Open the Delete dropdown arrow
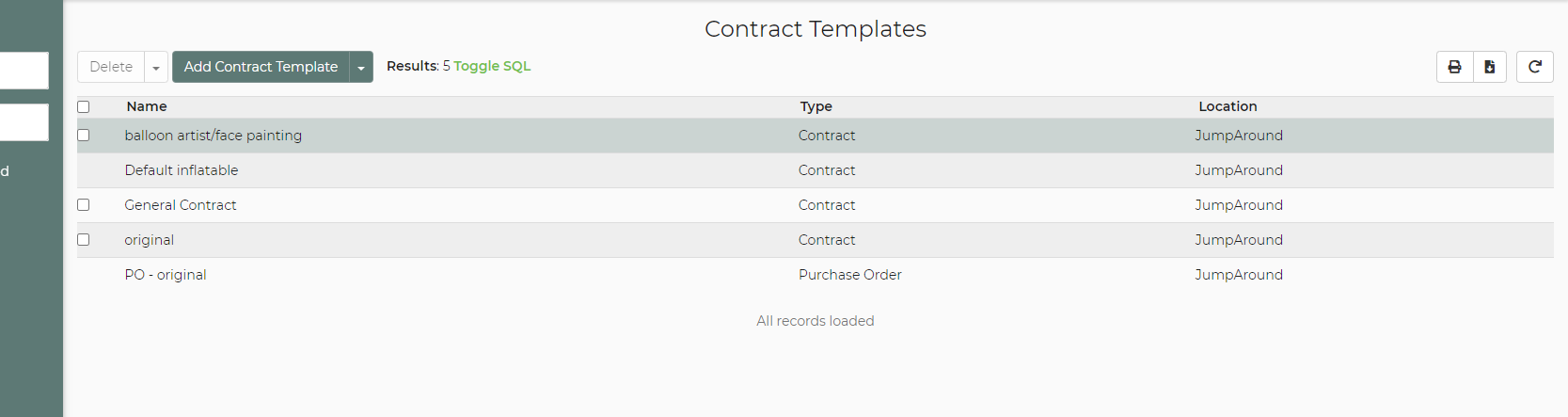The image size is (1568, 417). (x=156, y=68)
